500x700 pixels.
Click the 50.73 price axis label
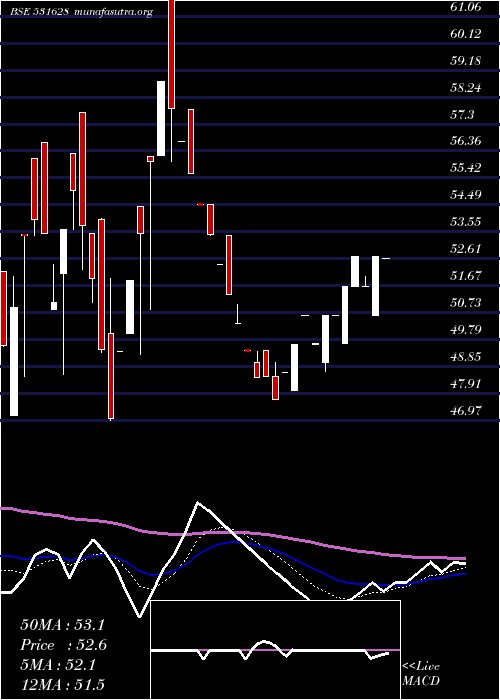[466, 303]
